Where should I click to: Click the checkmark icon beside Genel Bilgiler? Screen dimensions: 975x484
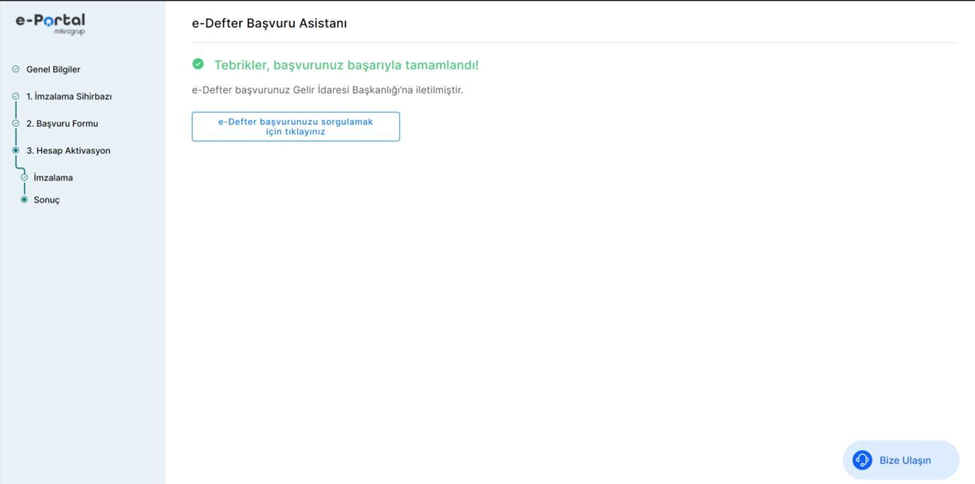pyautogui.click(x=15, y=69)
